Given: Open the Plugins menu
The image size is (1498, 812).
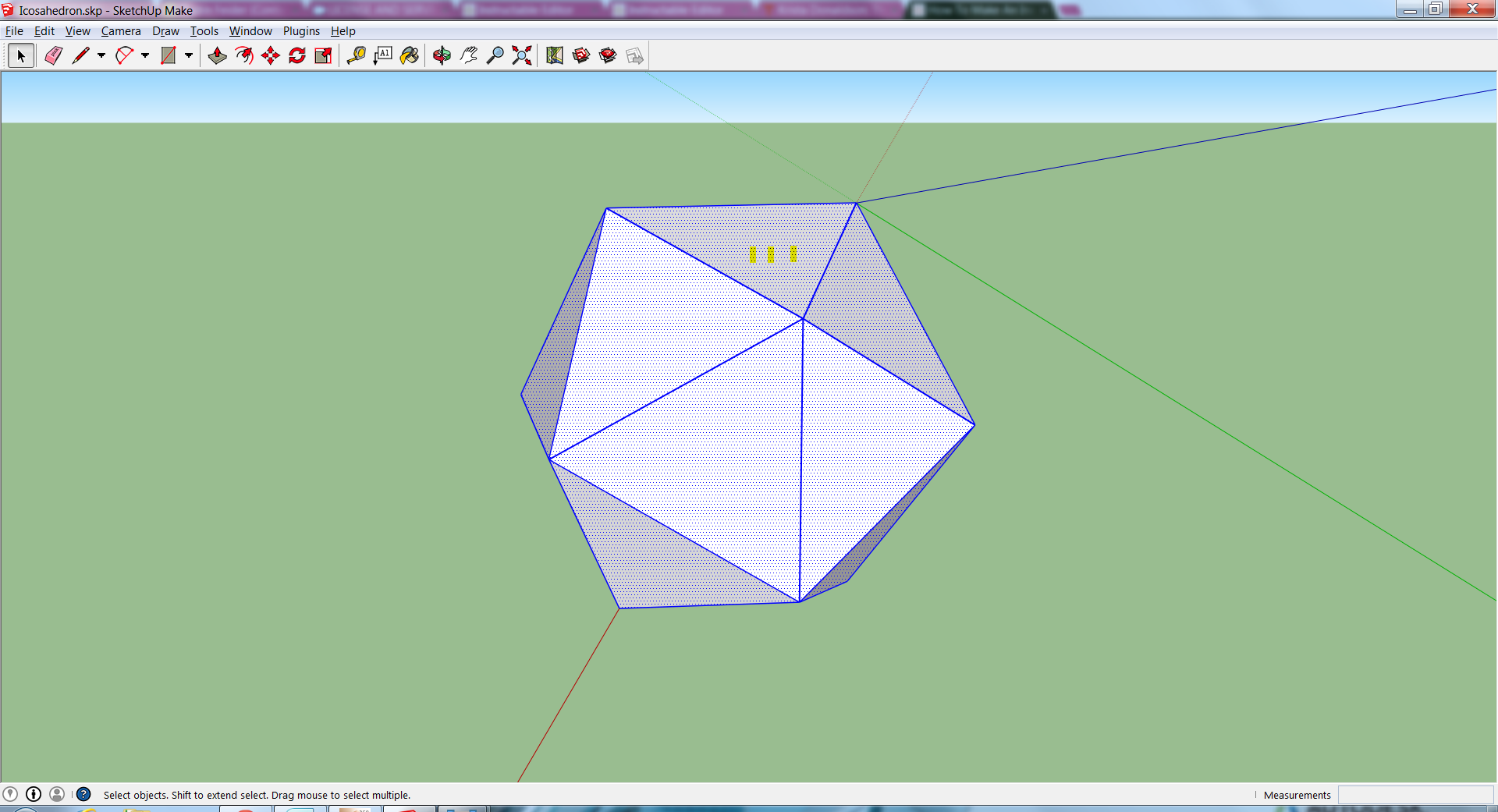Looking at the screenshot, I should [x=301, y=31].
